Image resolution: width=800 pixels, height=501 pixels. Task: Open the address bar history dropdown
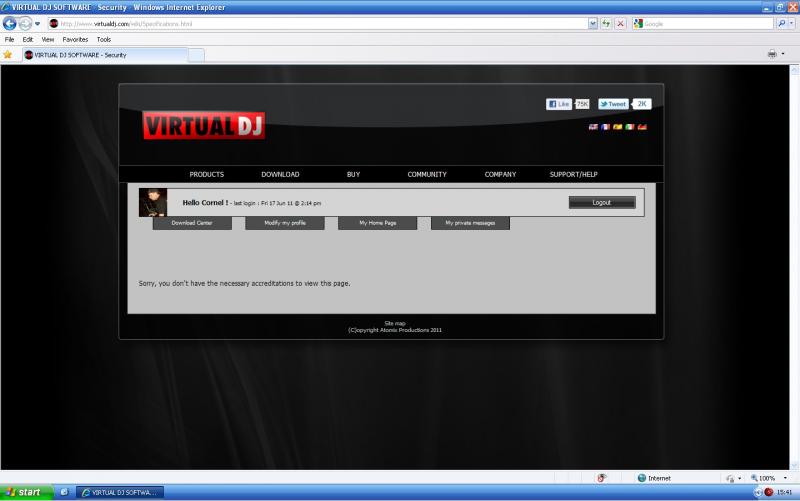pos(592,23)
